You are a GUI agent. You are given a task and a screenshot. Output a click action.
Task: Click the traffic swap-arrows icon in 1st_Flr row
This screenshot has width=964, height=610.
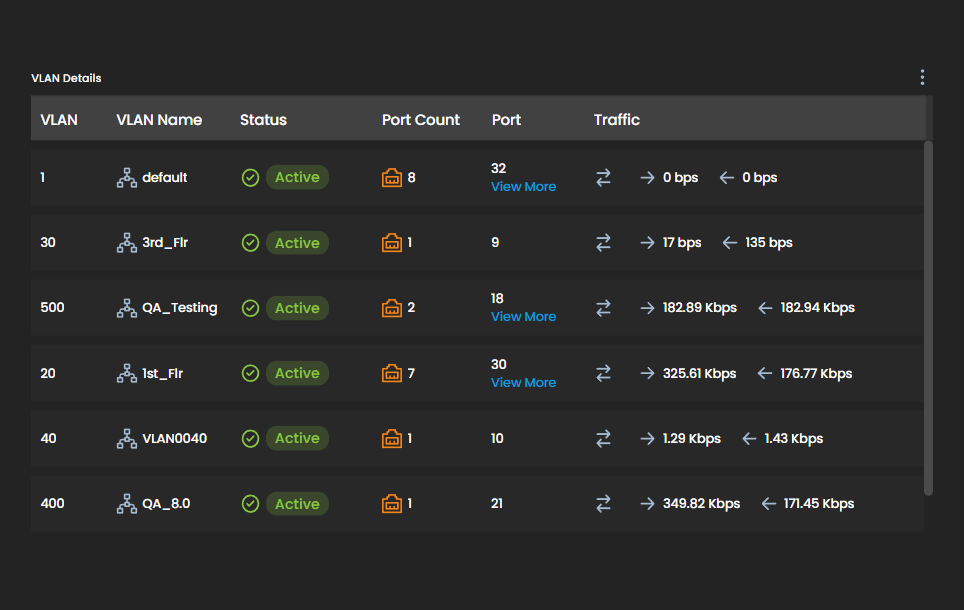[604, 373]
